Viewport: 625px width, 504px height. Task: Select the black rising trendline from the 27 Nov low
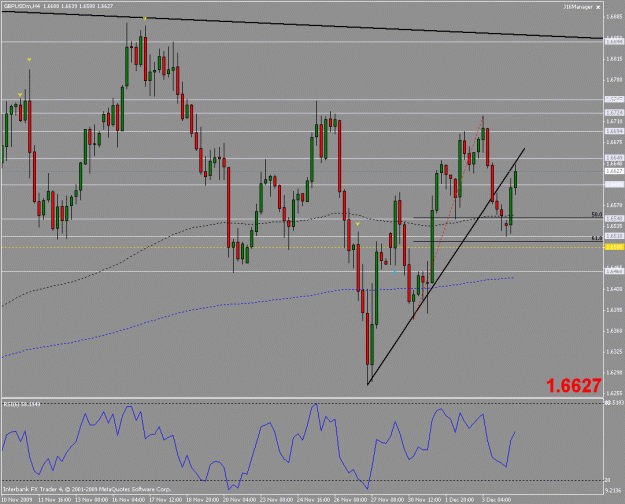(446, 266)
